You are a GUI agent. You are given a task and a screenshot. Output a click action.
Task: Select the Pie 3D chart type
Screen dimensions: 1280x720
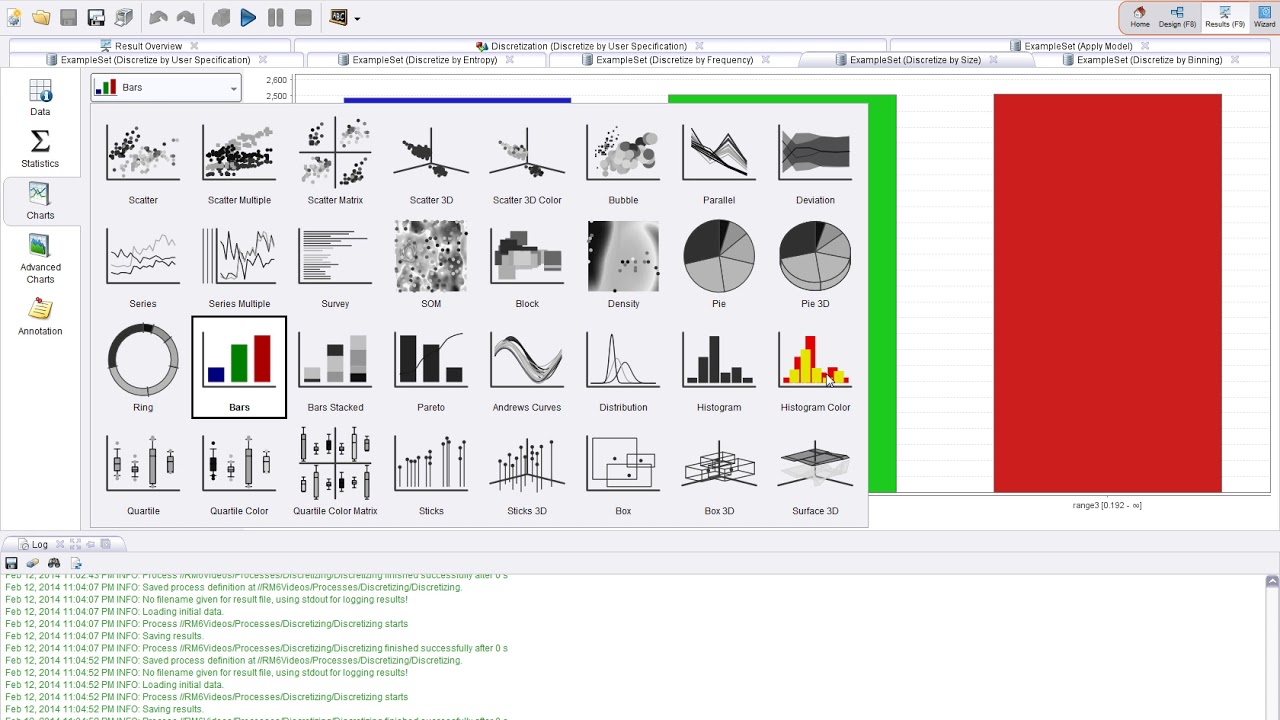click(815, 265)
